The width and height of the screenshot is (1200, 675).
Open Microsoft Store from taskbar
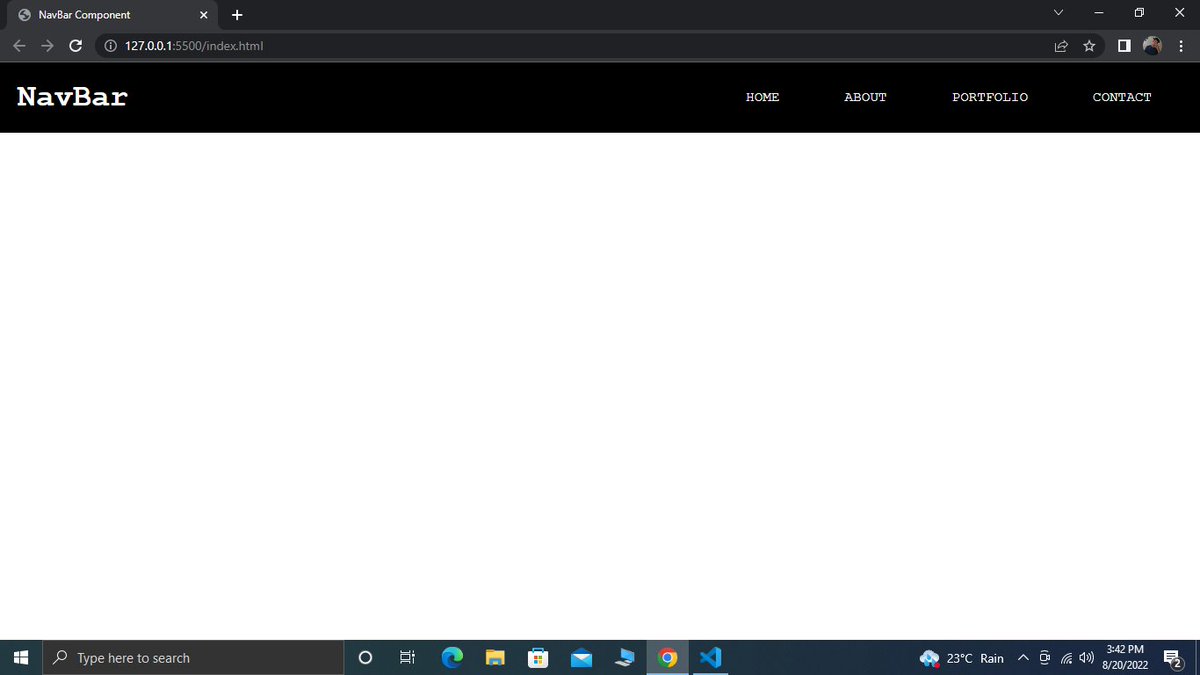538,658
